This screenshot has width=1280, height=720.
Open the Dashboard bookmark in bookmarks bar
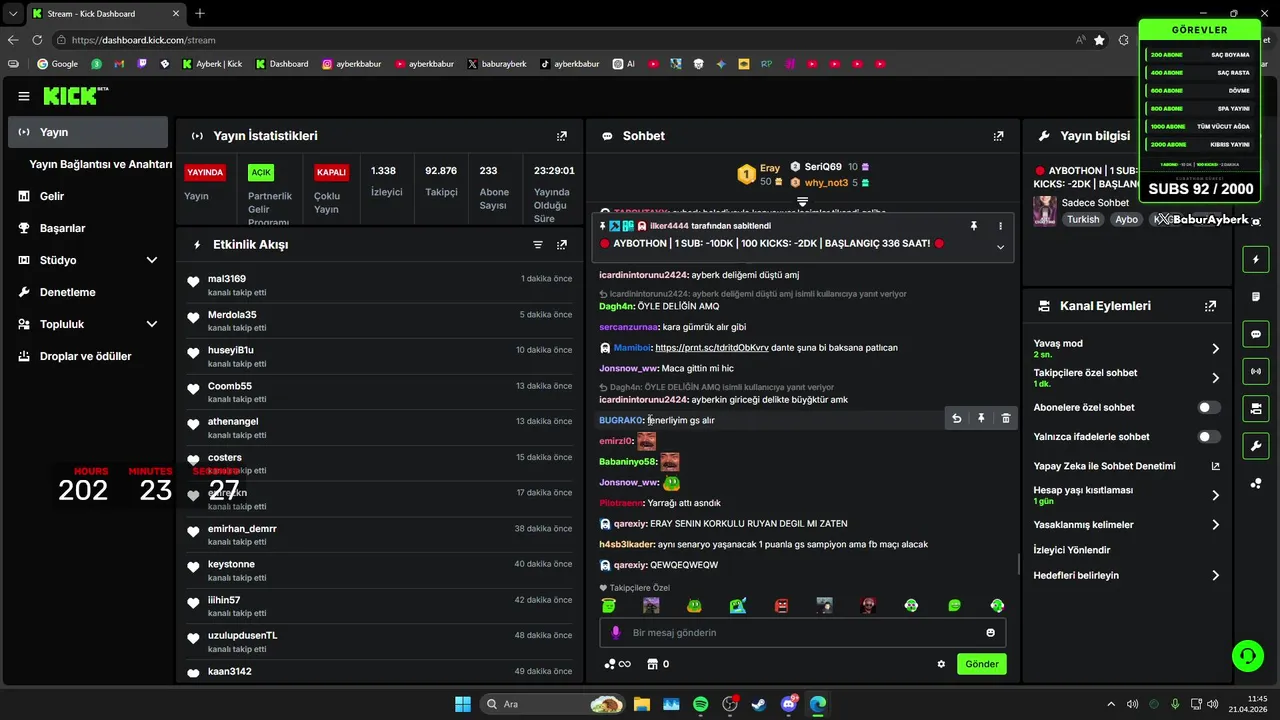tap(282, 64)
